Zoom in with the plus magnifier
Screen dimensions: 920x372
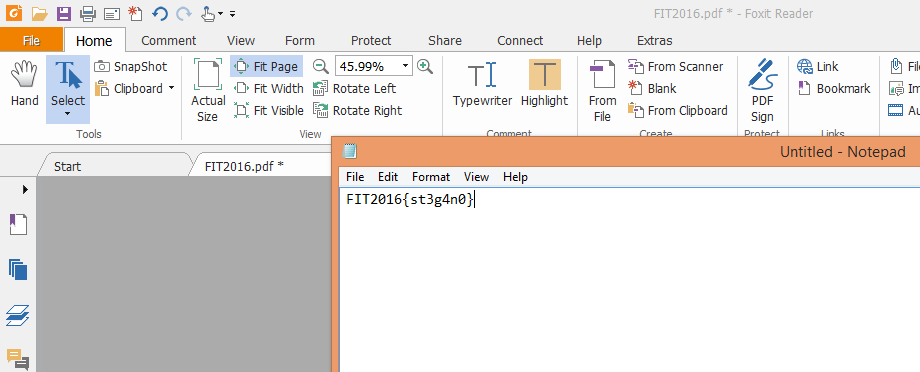(x=425, y=66)
